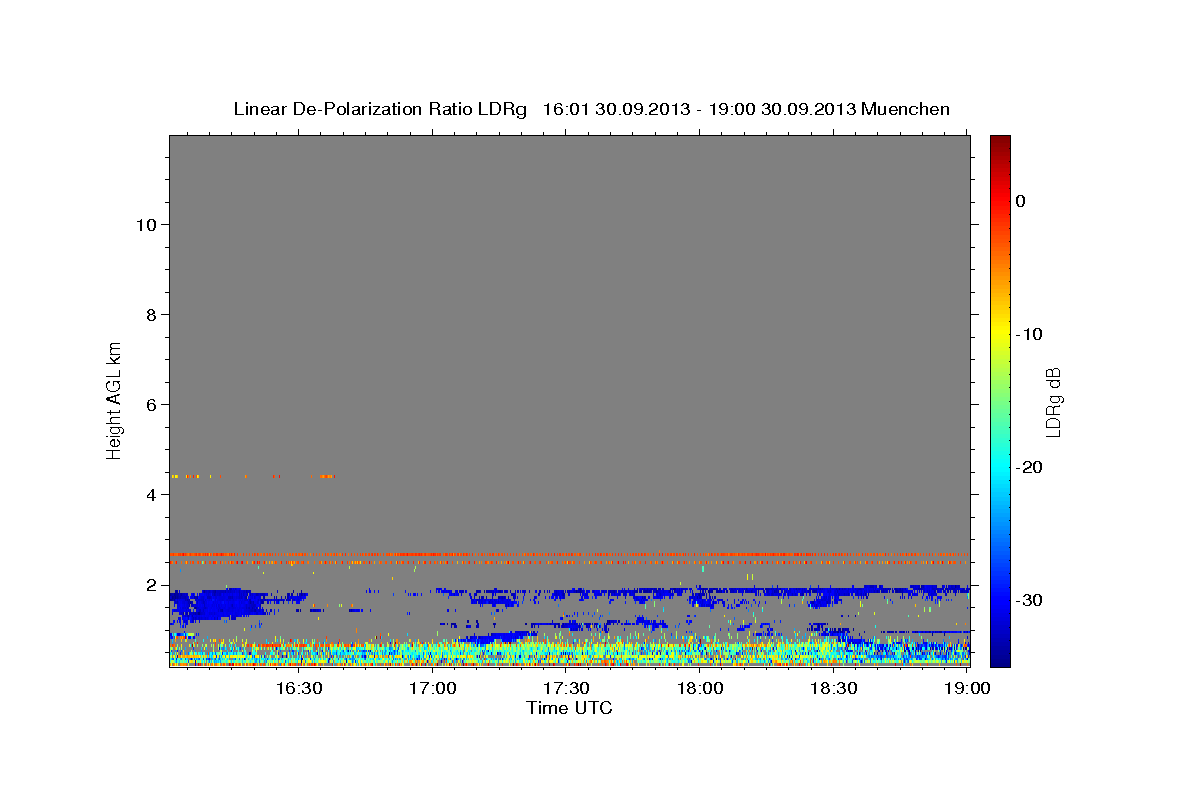Click the 'LDRg dB' colorbar label
Image resolution: width=1200 pixels, height=800 pixels.
pos(1052,401)
